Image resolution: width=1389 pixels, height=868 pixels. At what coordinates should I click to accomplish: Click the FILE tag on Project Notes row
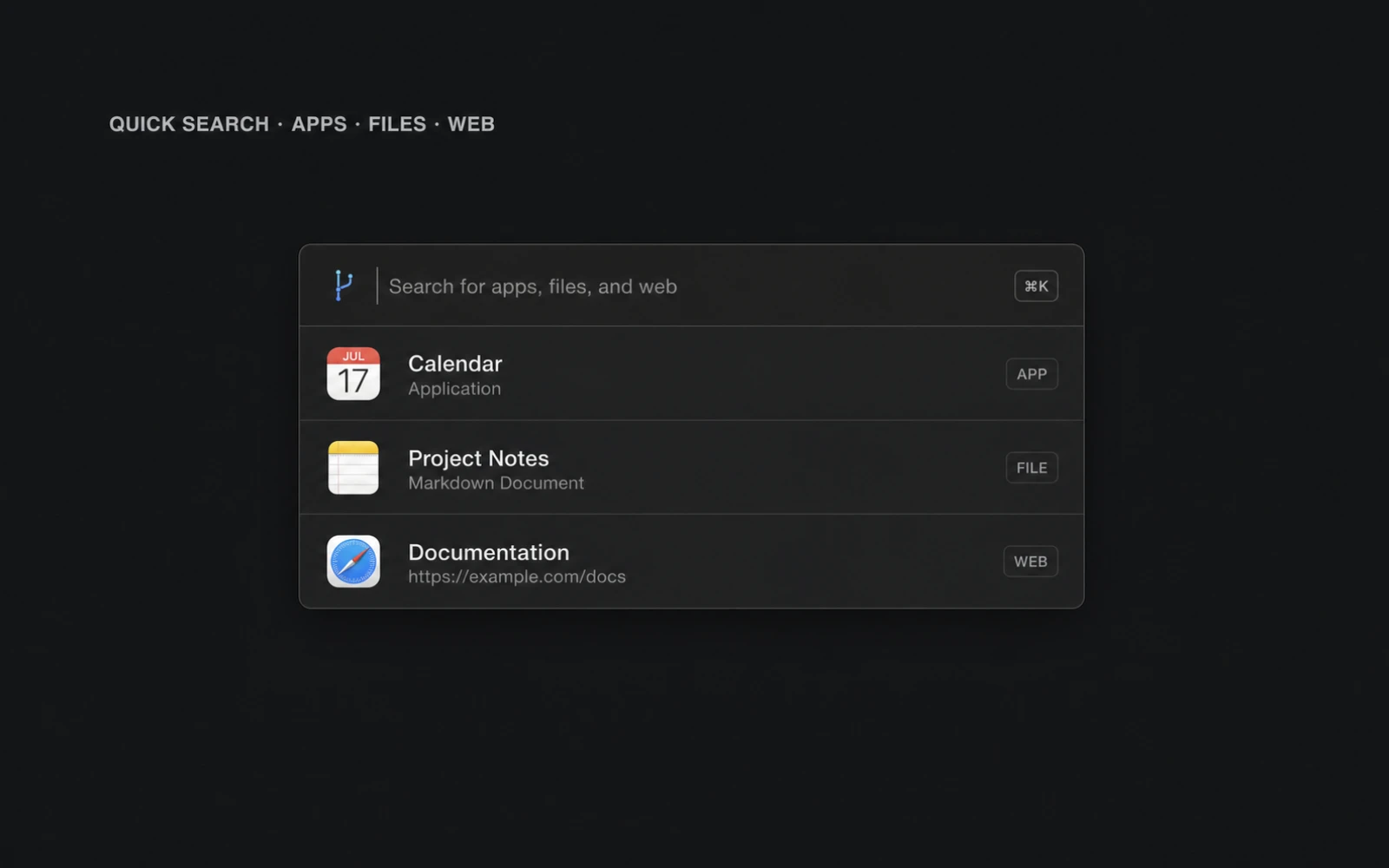pyautogui.click(x=1031, y=468)
